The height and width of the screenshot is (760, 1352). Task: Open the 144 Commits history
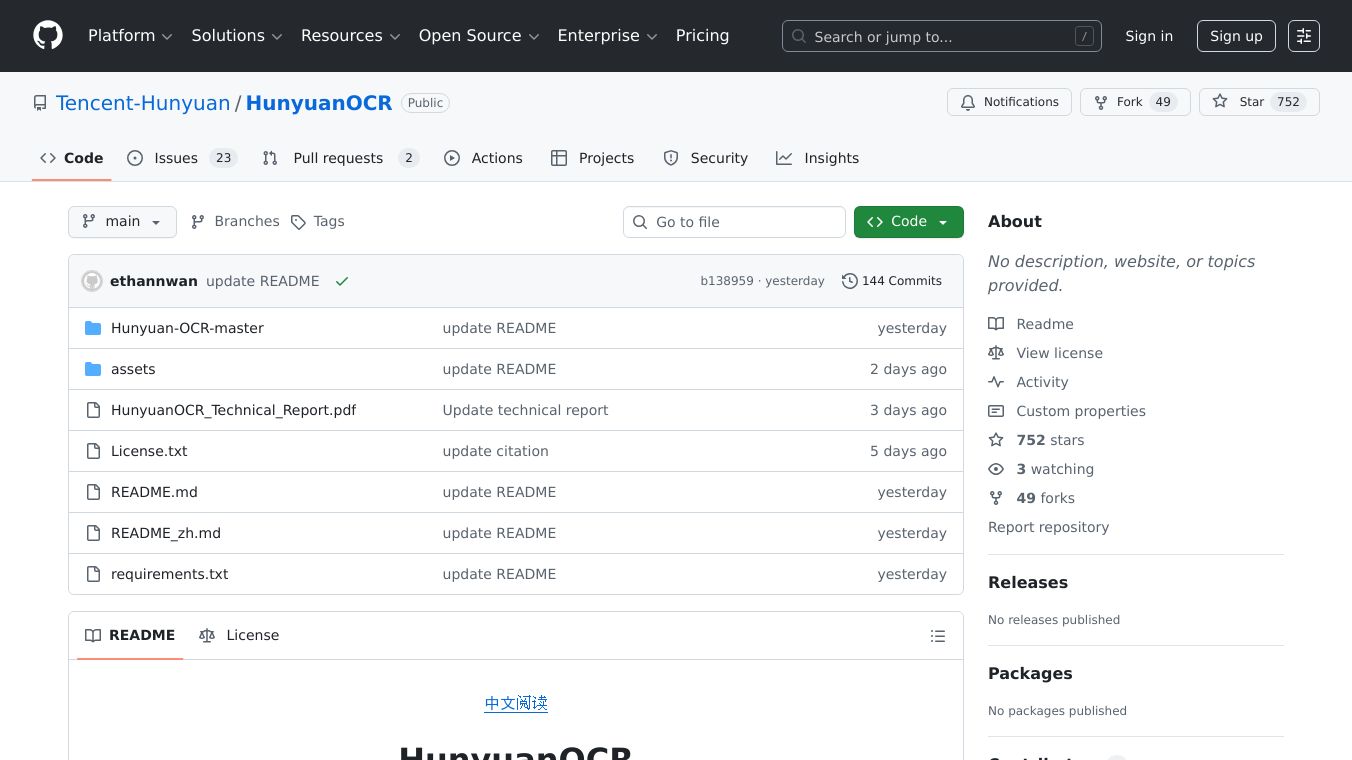891,281
